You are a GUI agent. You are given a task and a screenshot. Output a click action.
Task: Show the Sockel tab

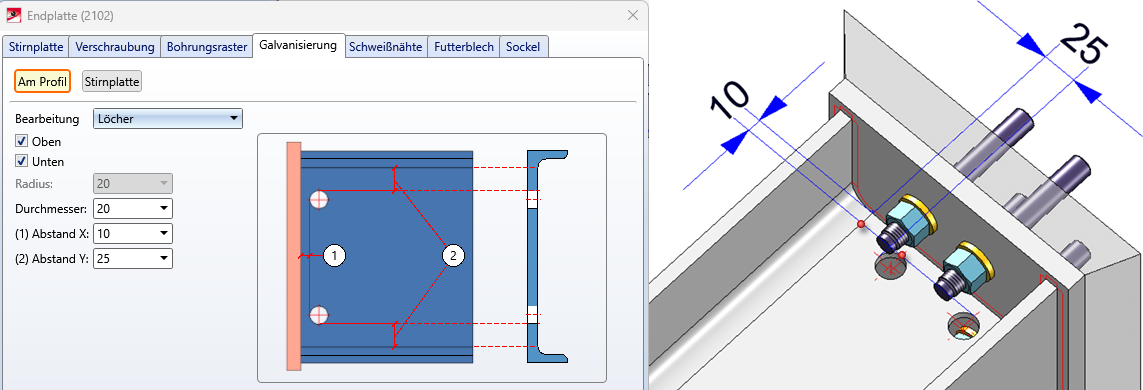tap(524, 47)
